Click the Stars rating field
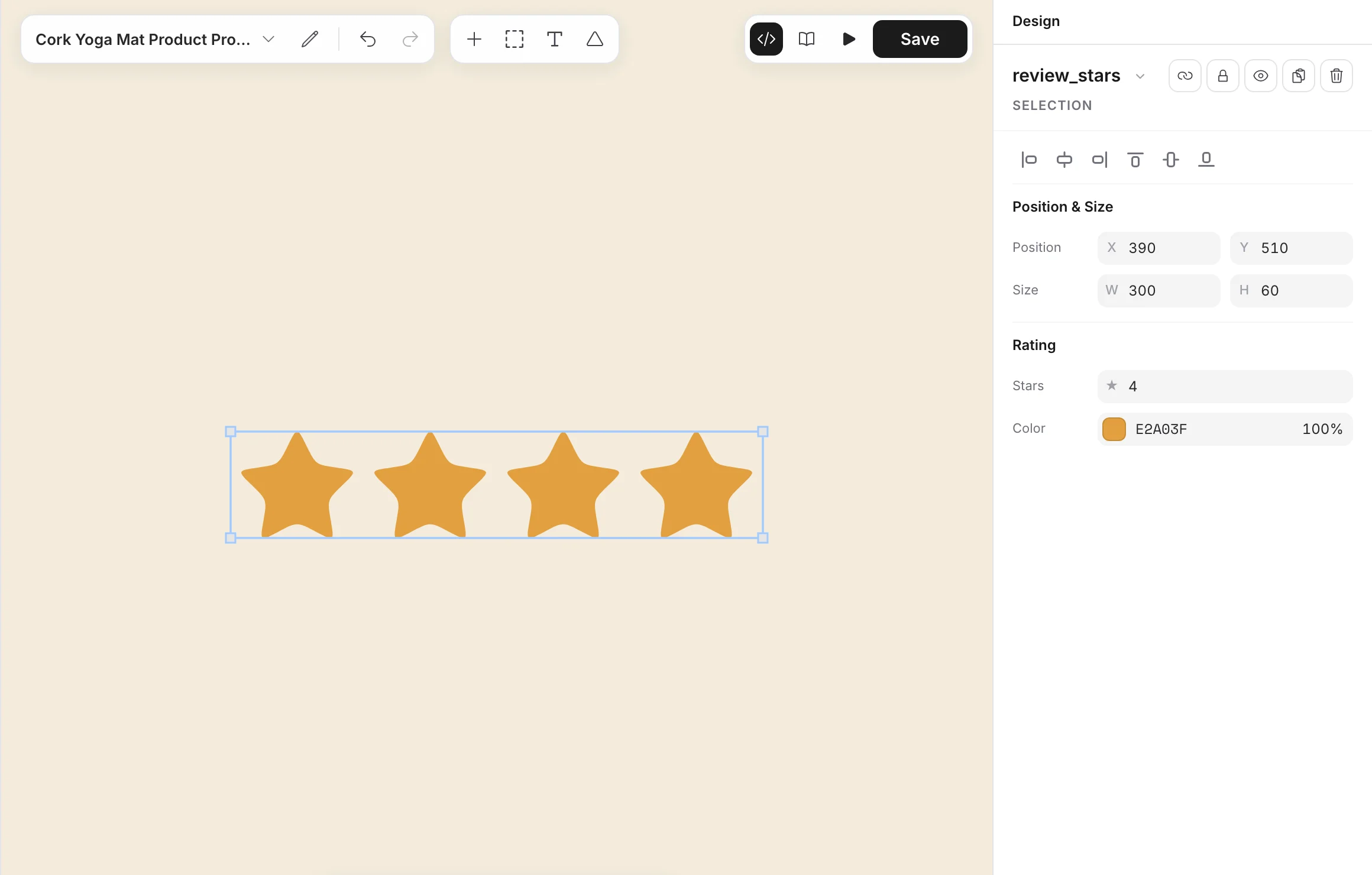Screen dimensions: 1372x875 click(1225, 387)
